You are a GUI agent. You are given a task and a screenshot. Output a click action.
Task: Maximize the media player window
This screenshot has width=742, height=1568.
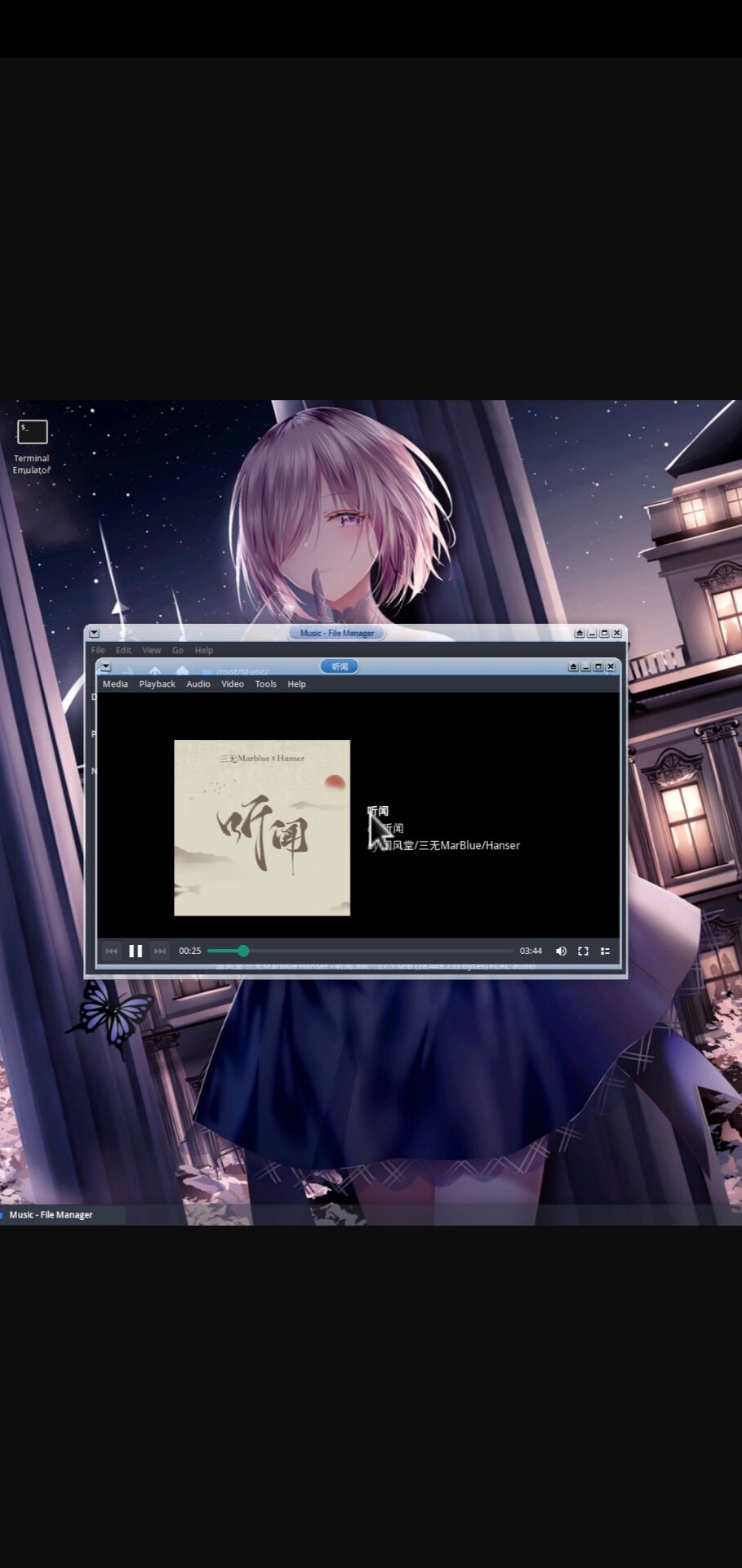(x=598, y=666)
